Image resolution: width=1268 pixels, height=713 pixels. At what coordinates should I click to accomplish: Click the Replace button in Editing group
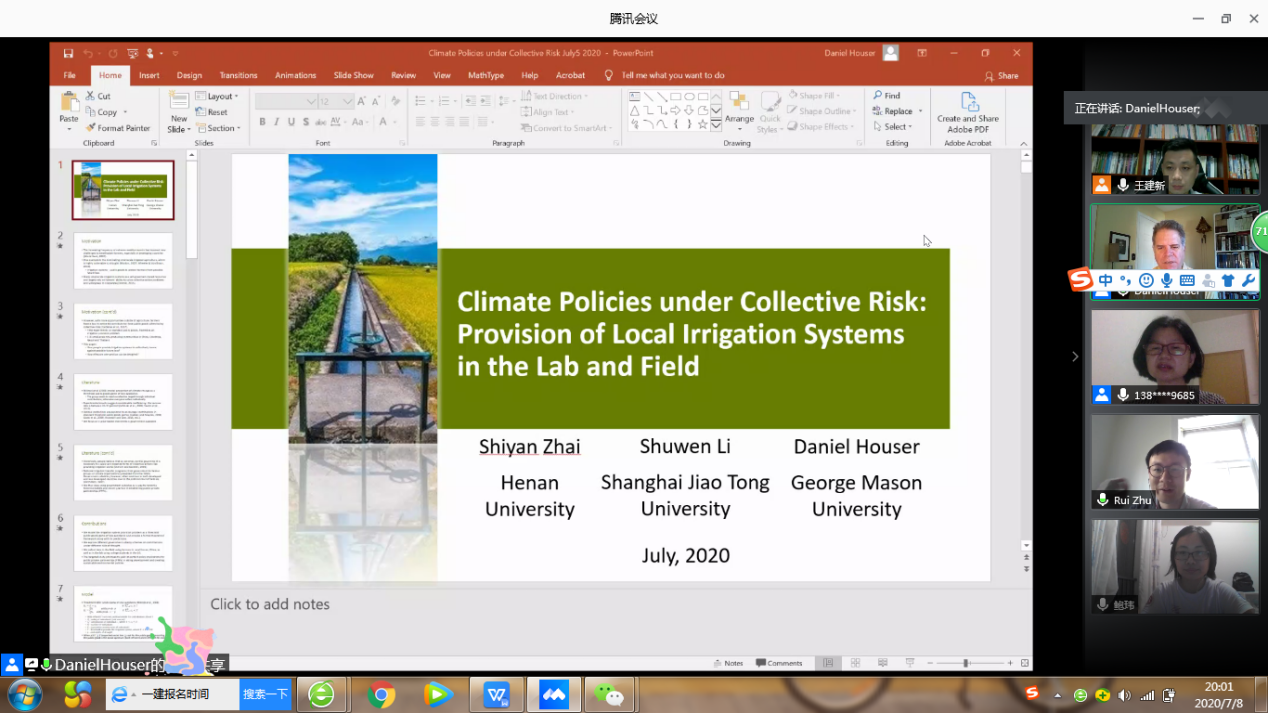click(893, 111)
